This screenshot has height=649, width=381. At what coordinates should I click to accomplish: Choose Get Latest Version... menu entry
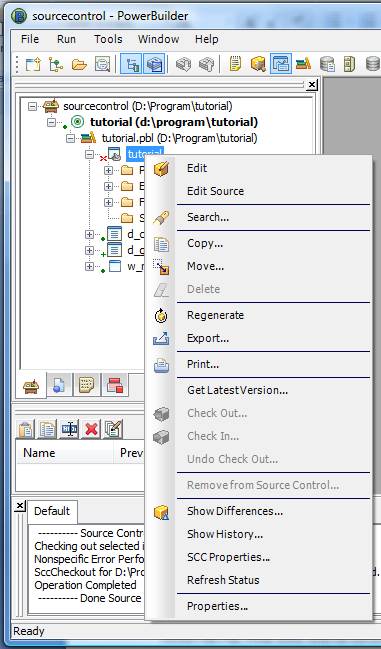coord(259,390)
